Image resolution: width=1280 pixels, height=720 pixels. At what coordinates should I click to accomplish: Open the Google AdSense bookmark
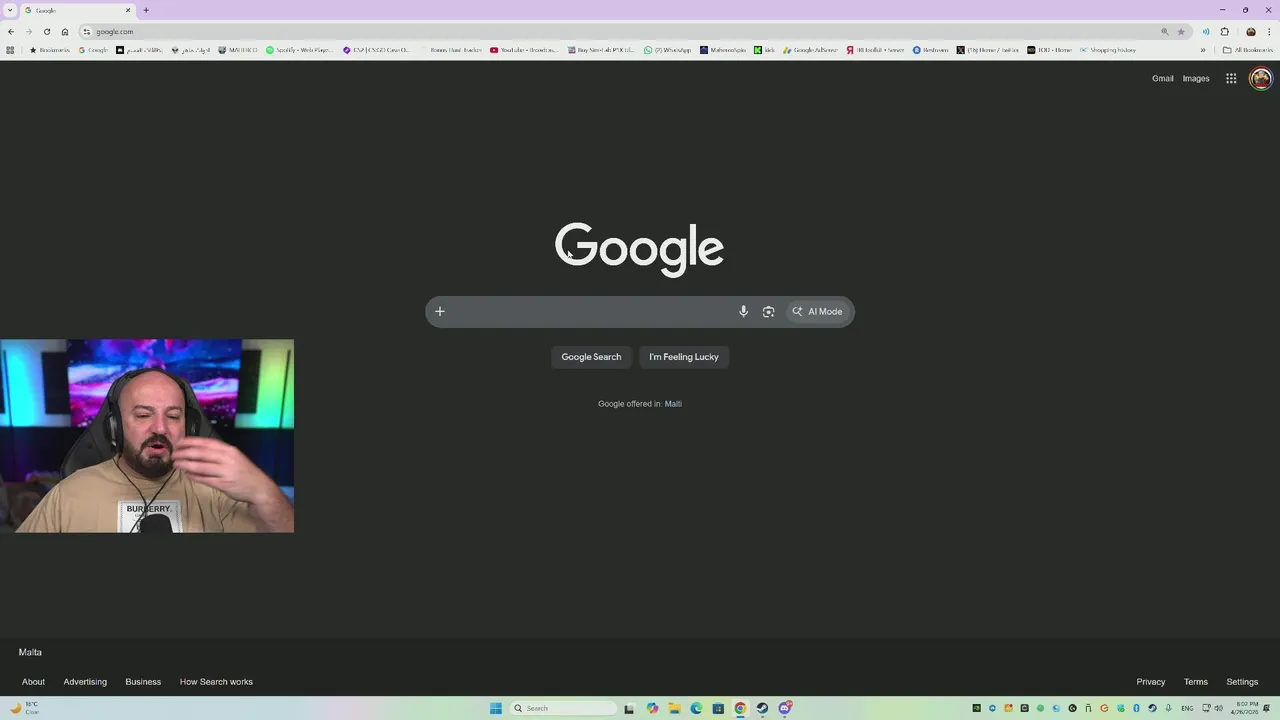coord(810,50)
